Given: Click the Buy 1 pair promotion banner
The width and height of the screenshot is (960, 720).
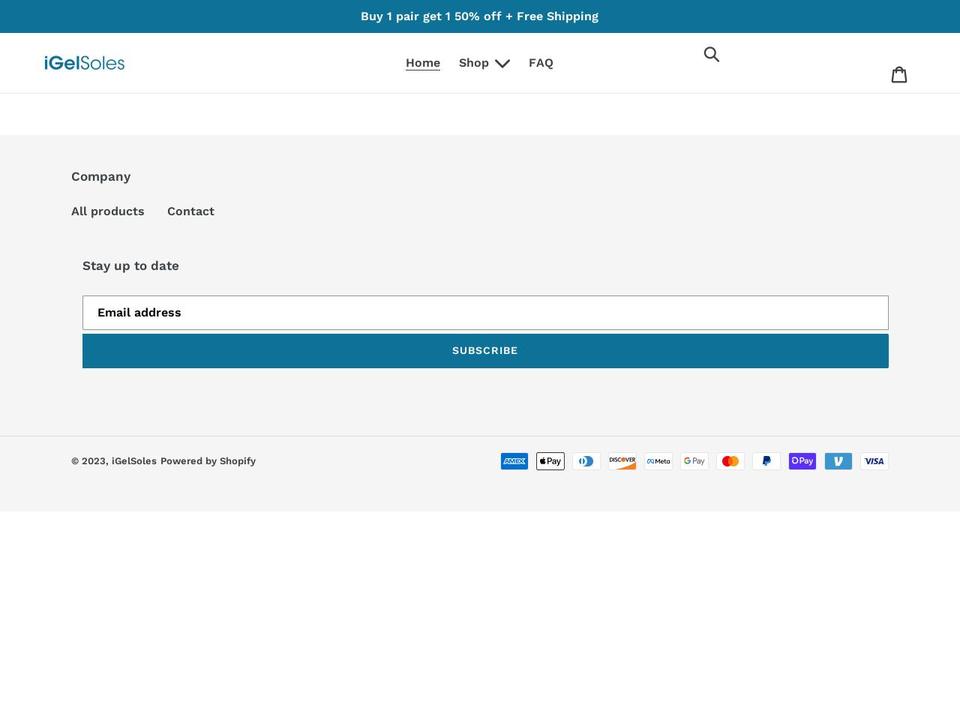Looking at the screenshot, I should pos(480,17).
